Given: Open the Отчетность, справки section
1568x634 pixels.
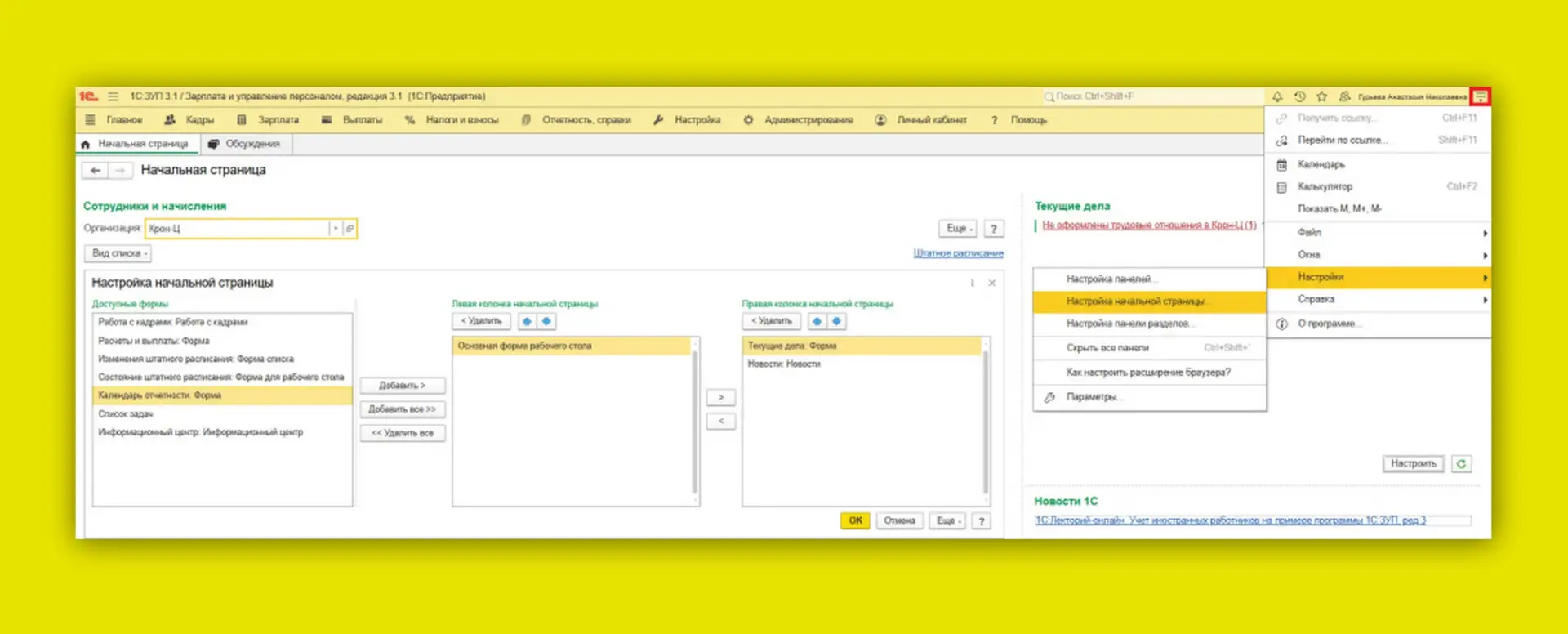Looking at the screenshot, I should (x=577, y=120).
